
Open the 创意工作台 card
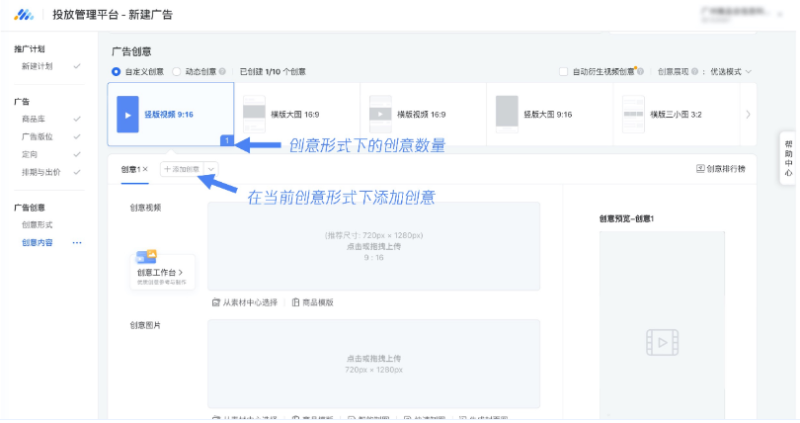162,270
